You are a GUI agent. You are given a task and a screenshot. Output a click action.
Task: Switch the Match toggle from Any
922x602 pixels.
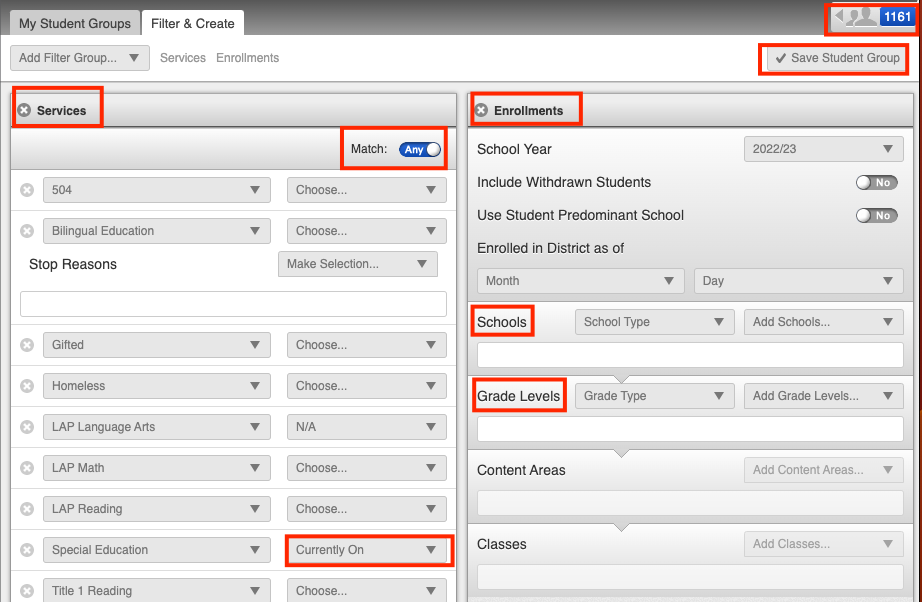[419, 148]
